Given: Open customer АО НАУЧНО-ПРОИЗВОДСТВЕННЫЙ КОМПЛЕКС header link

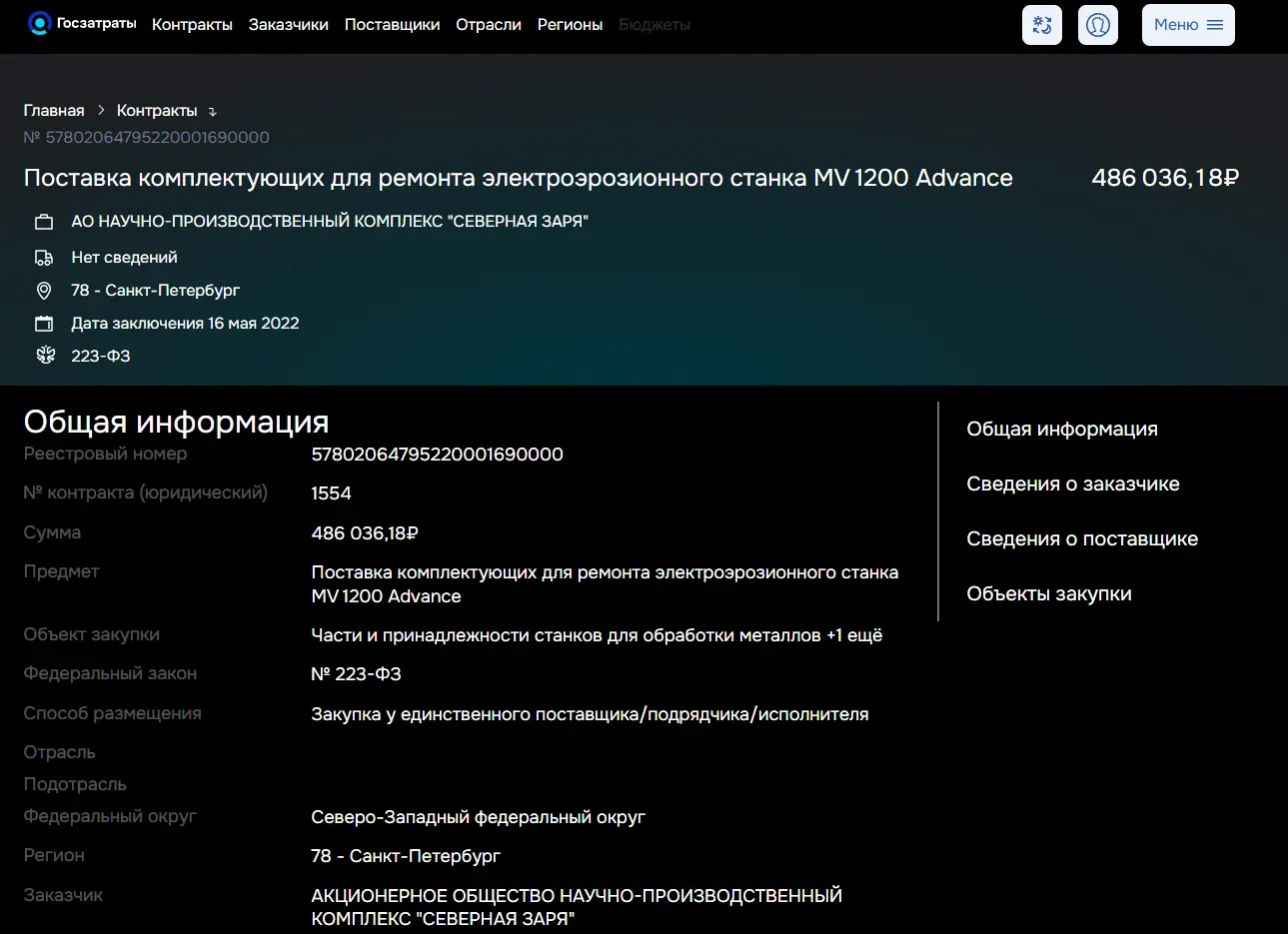Looking at the screenshot, I should (330, 222).
